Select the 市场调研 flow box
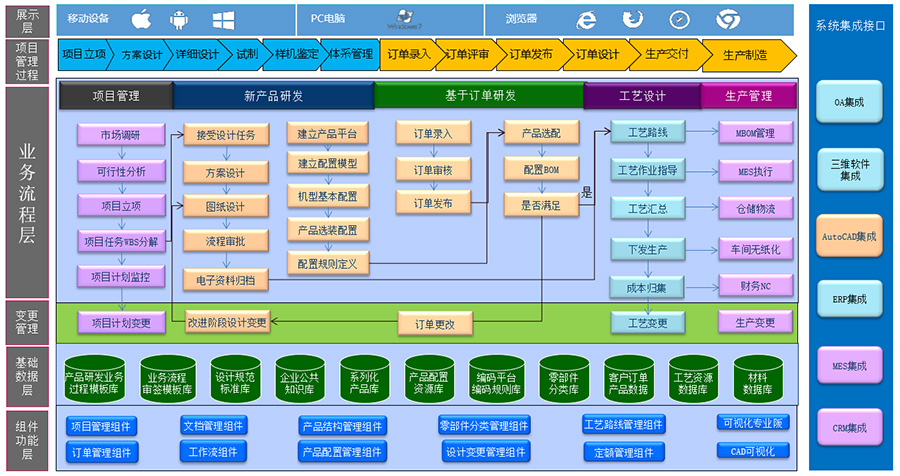Viewport: 900px width, 476px height. [x=121, y=135]
